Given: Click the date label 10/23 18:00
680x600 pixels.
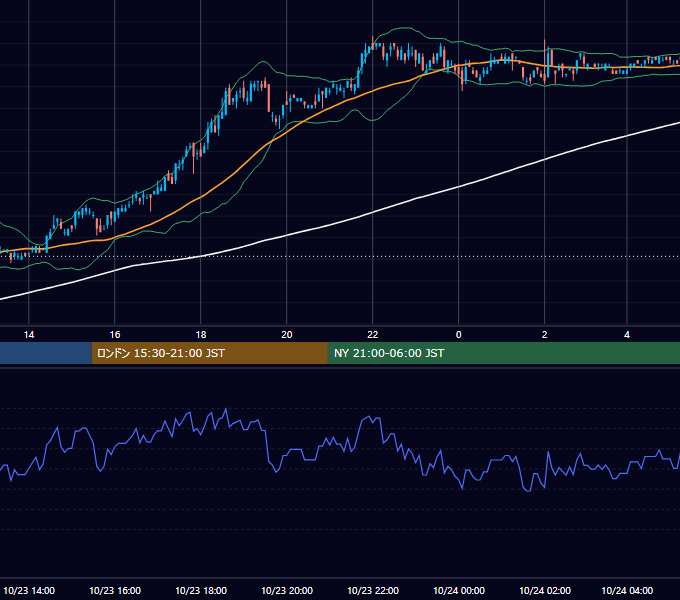Looking at the screenshot, I should pos(201,590).
